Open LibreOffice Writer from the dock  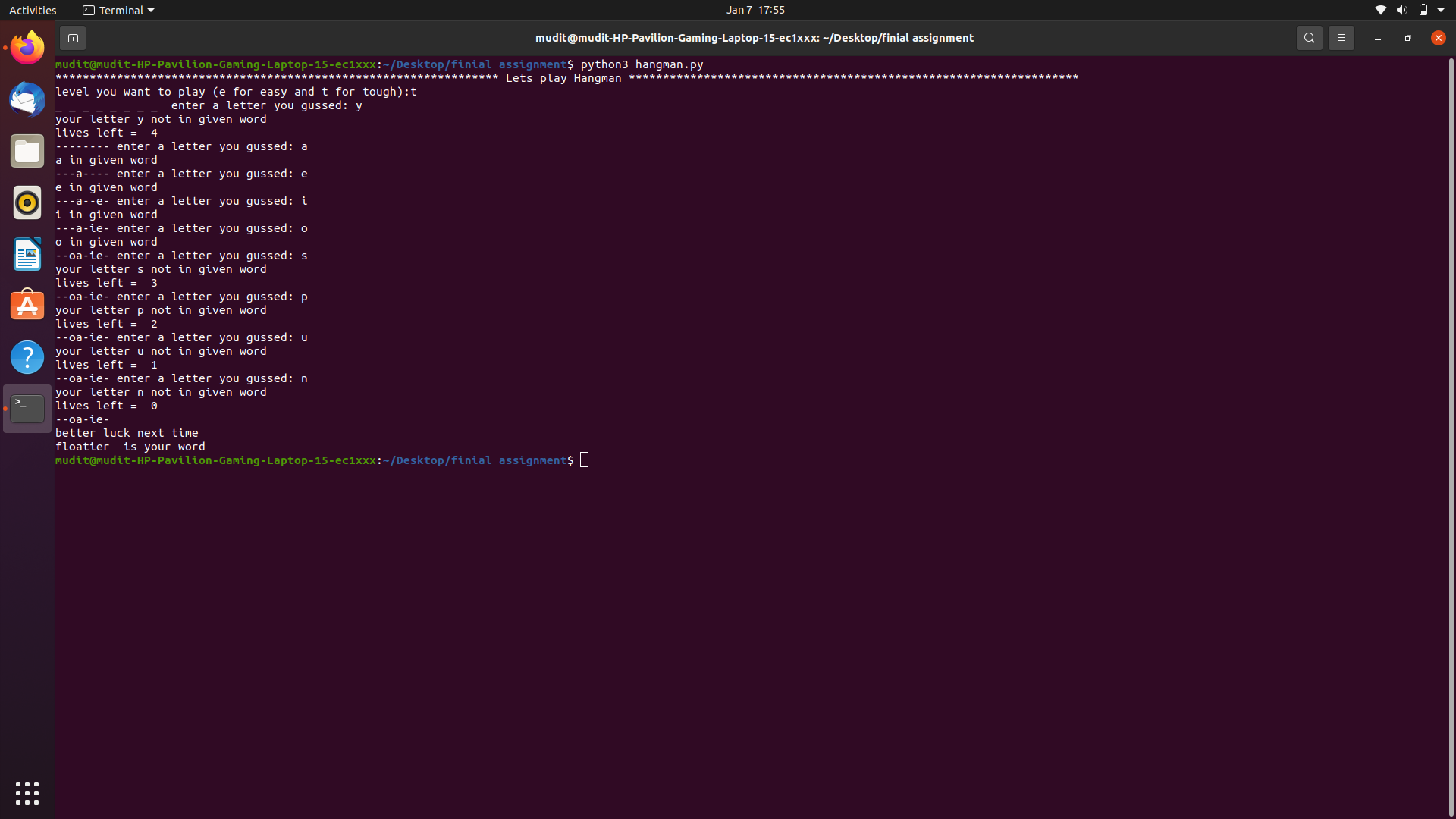pos(27,254)
